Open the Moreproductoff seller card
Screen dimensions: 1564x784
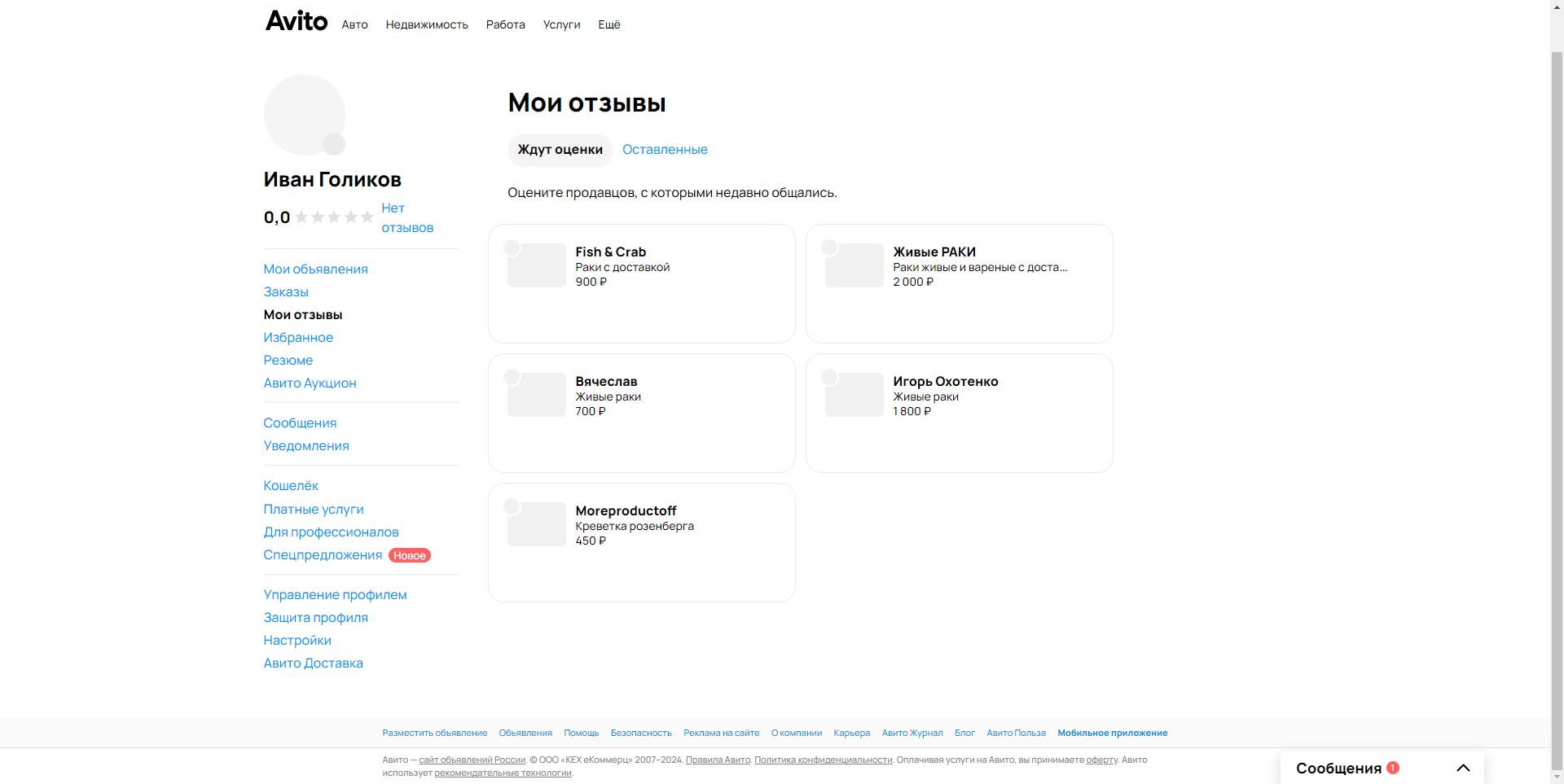pos(642,542)
